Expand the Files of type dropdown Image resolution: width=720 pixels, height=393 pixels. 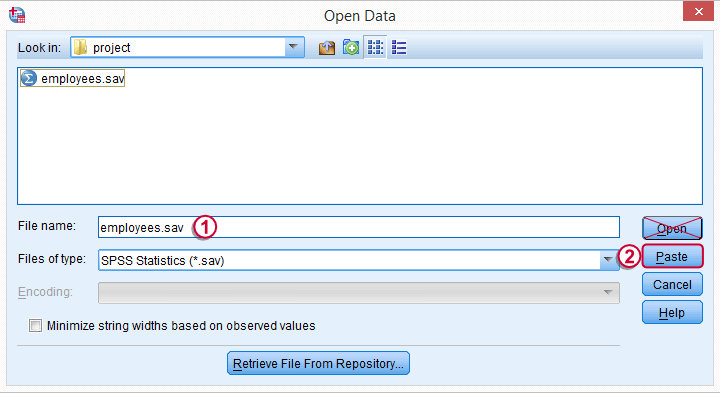pyautogui.click(x=608, y=260)
